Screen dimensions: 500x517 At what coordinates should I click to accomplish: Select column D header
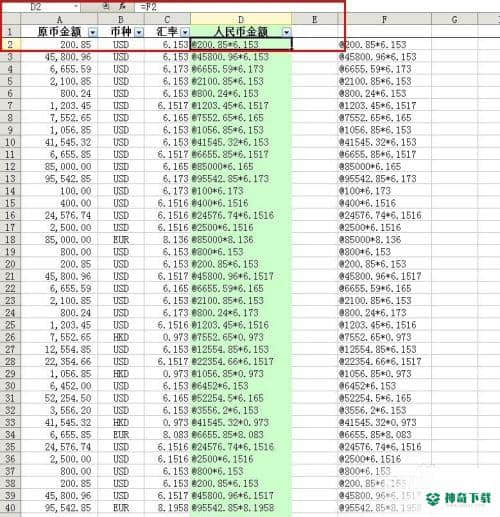click(x=241, y=19)
